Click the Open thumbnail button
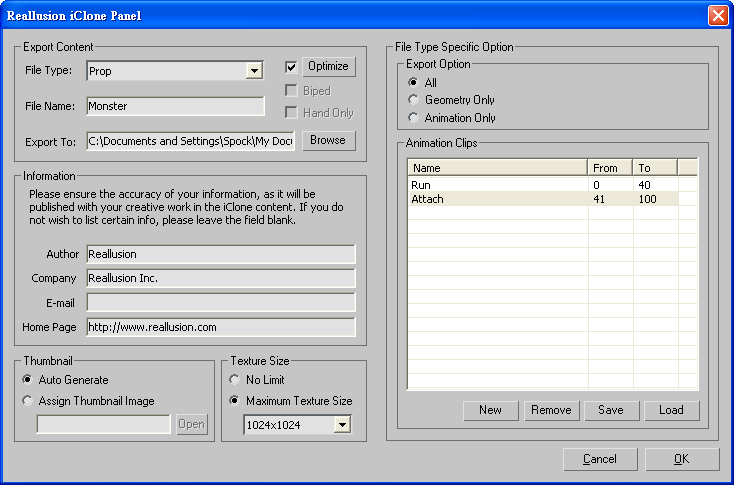Image resolution: width=734 pixels, height=485 pixels. [x=192, y=424]
